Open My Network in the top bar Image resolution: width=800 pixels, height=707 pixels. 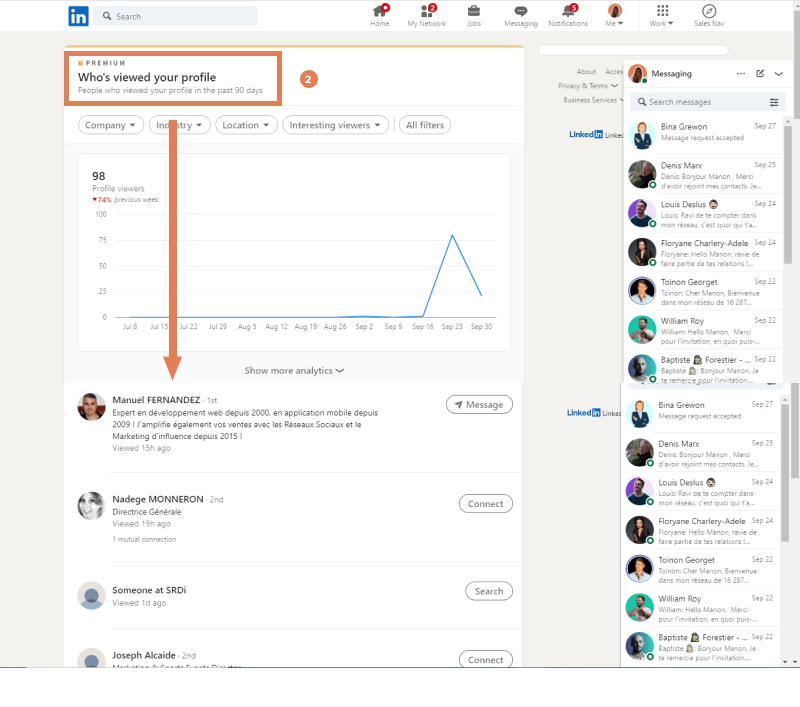pyautogui.click(x=427, y=16)
